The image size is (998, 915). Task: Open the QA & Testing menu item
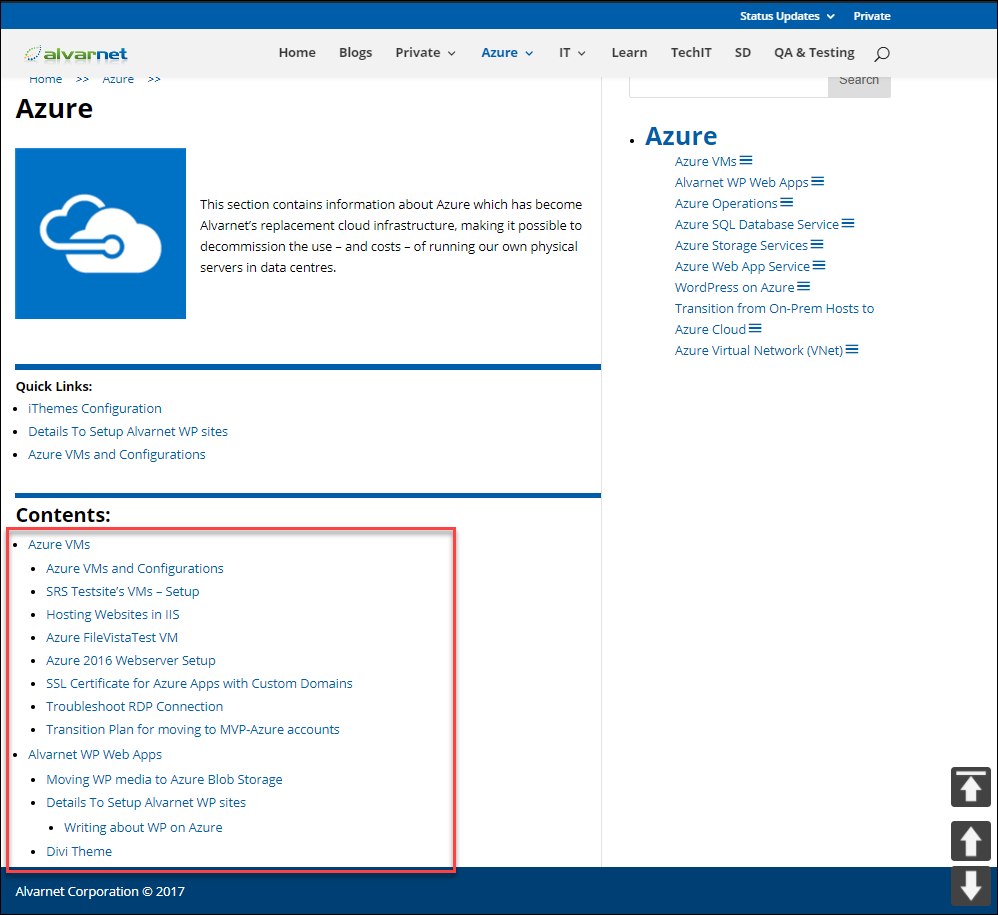[x=814, y=53]
